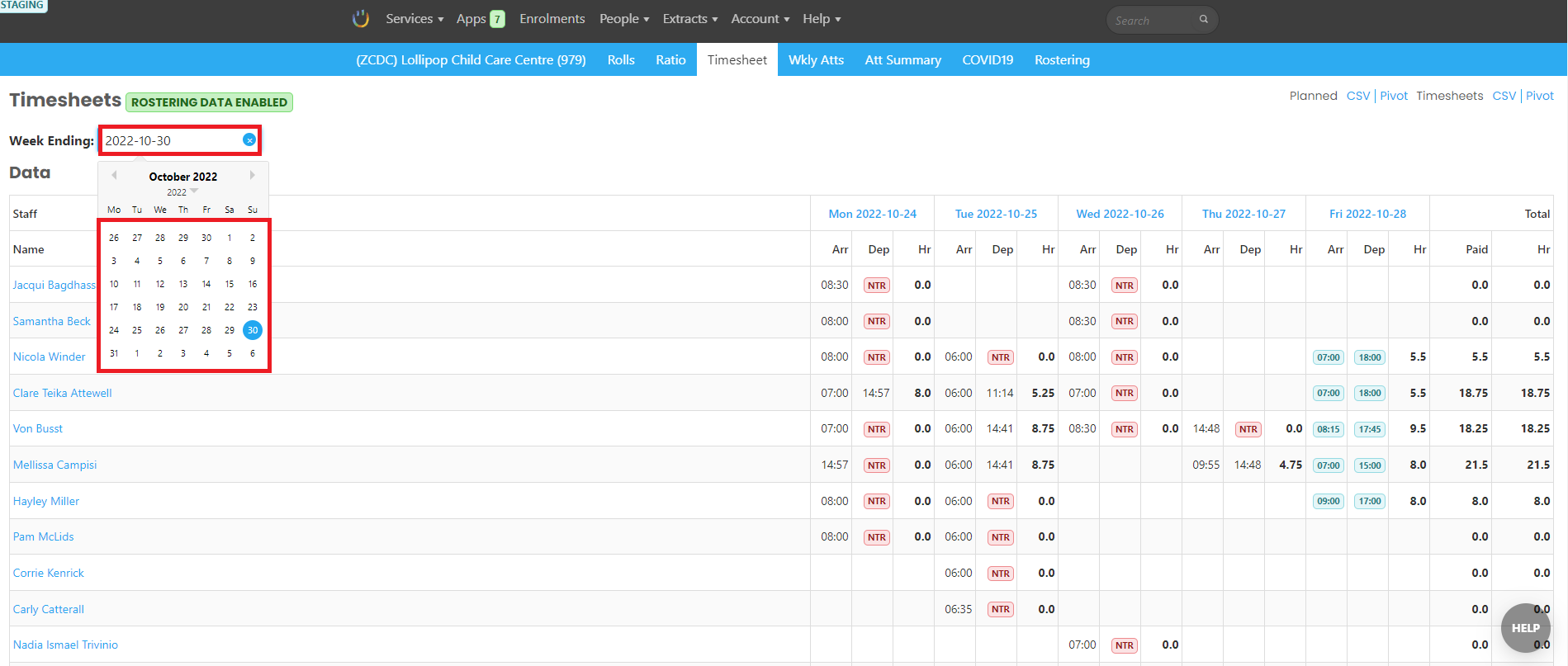Screen dimensions: 1568x666
Task: Open the Help dropdown menu
Action: [x=822, y=18]
